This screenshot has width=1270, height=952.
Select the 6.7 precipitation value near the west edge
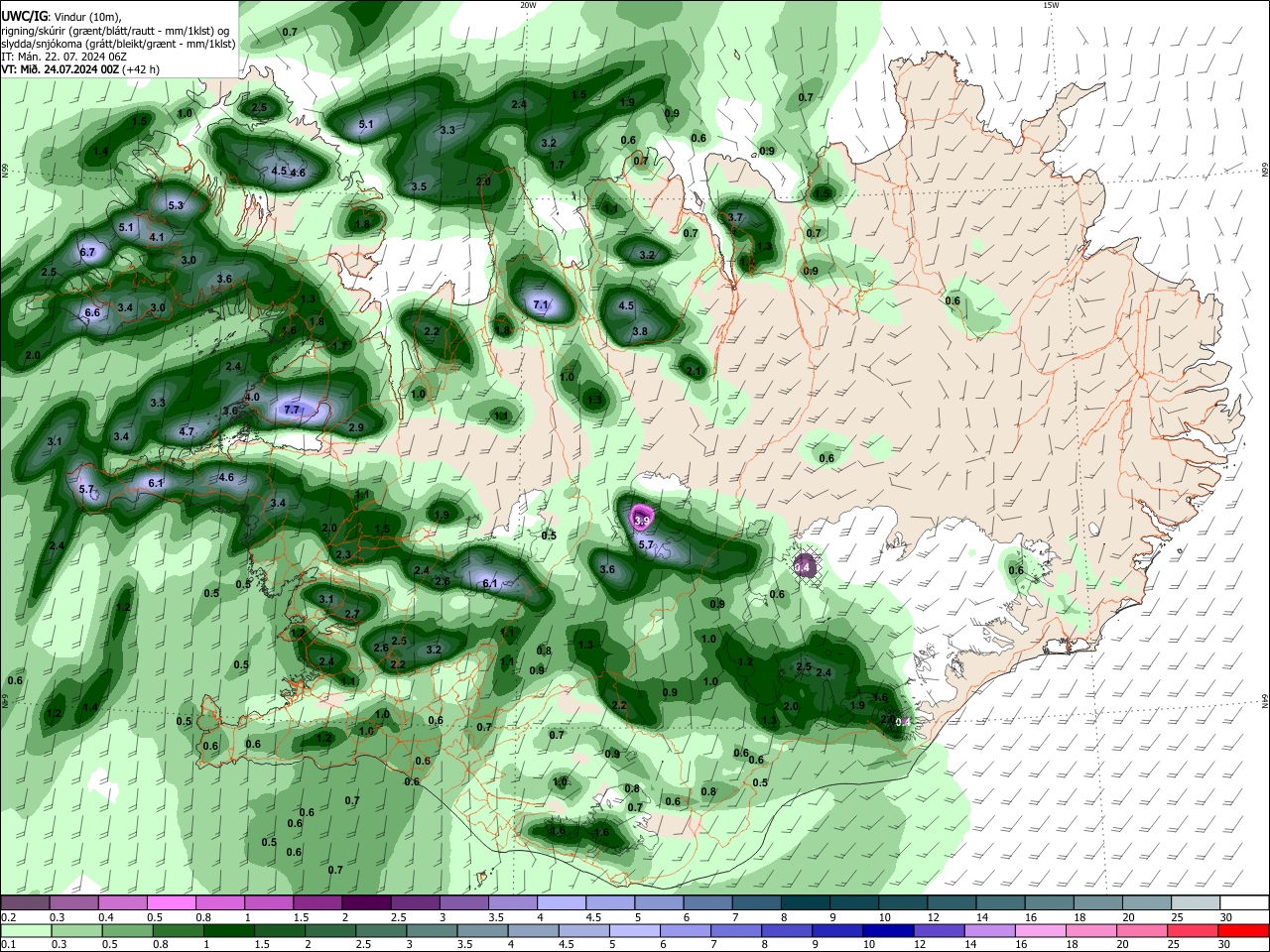click(87, 253)
